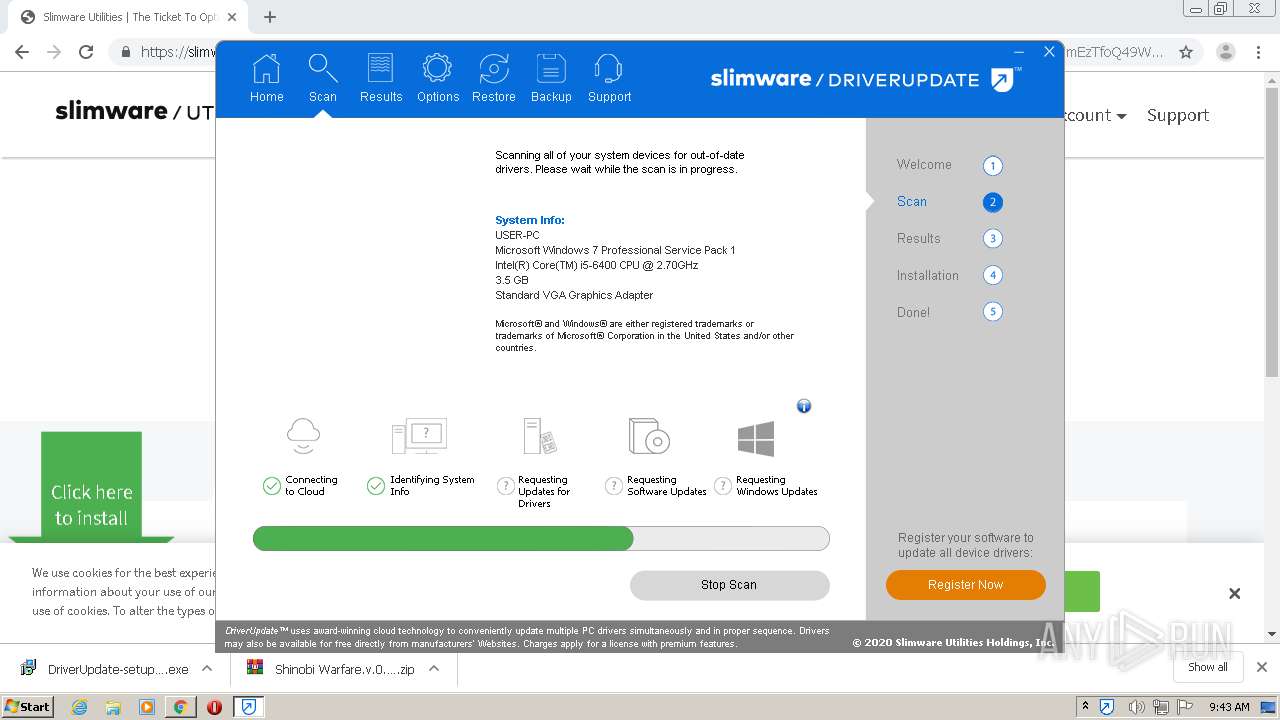Click Show all downloads button

(1207, 667)
